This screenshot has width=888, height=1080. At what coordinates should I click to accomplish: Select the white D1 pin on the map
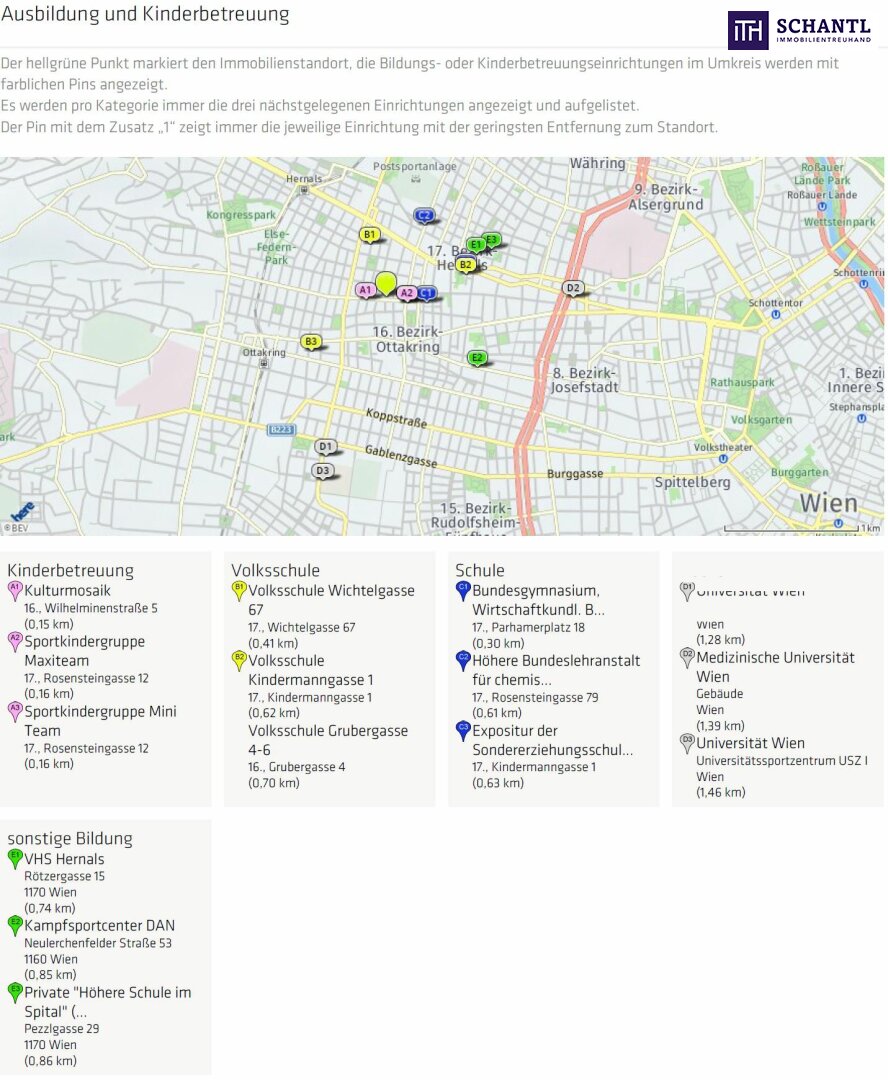[325, 447]
